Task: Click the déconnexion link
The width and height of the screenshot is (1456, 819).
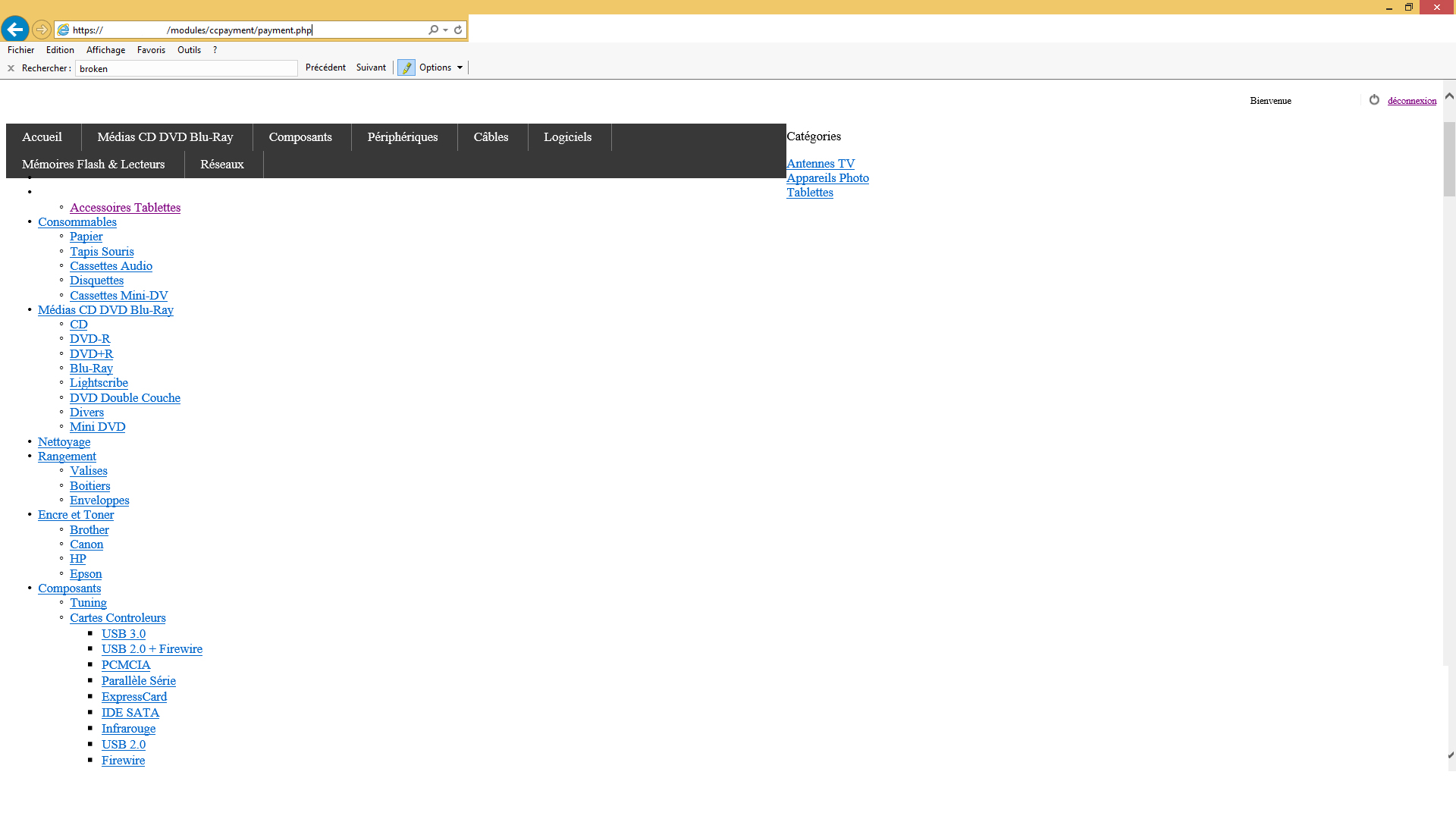Action: point(1411,101)
